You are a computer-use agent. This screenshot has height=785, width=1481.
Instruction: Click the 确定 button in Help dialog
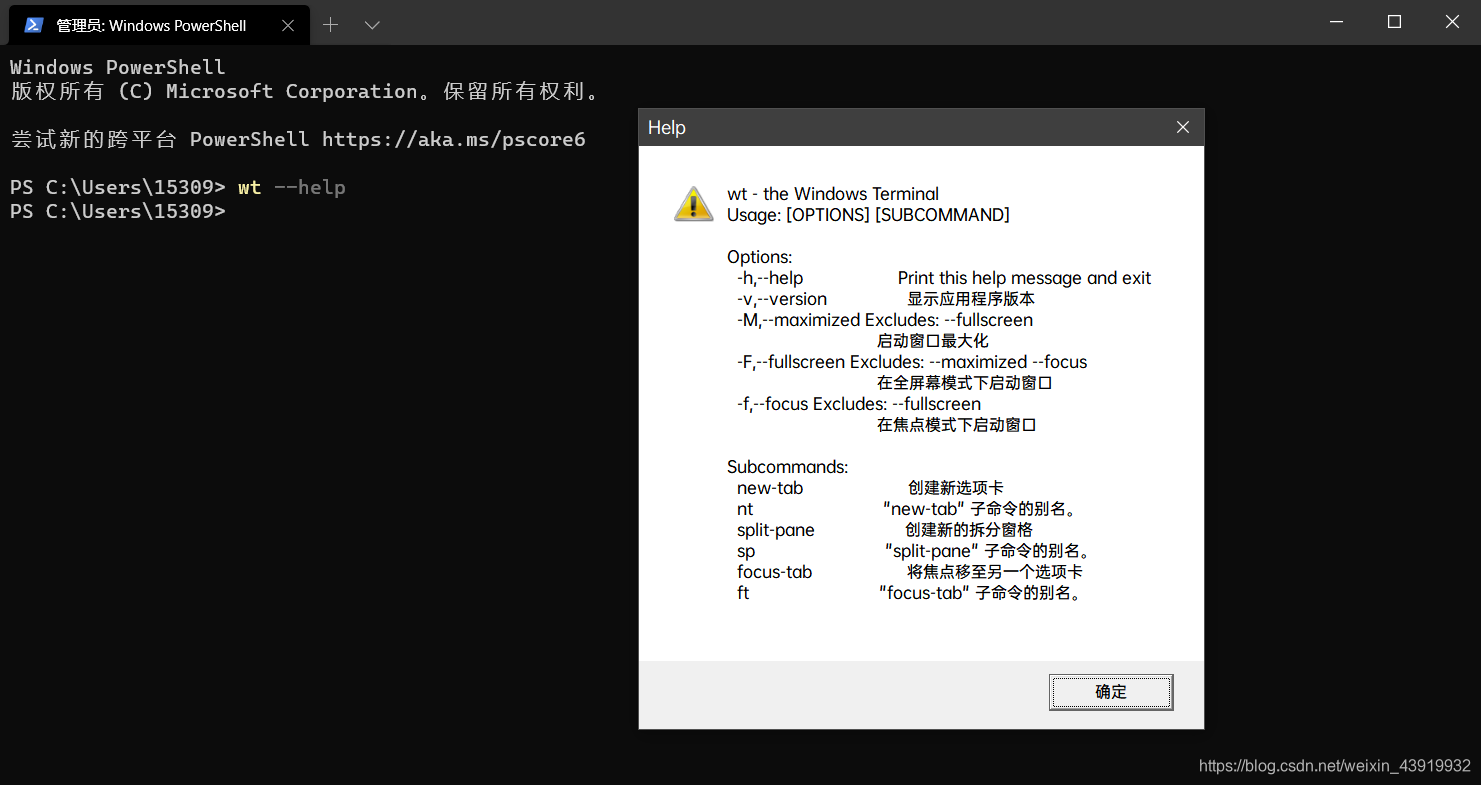tap(1111, 692)
